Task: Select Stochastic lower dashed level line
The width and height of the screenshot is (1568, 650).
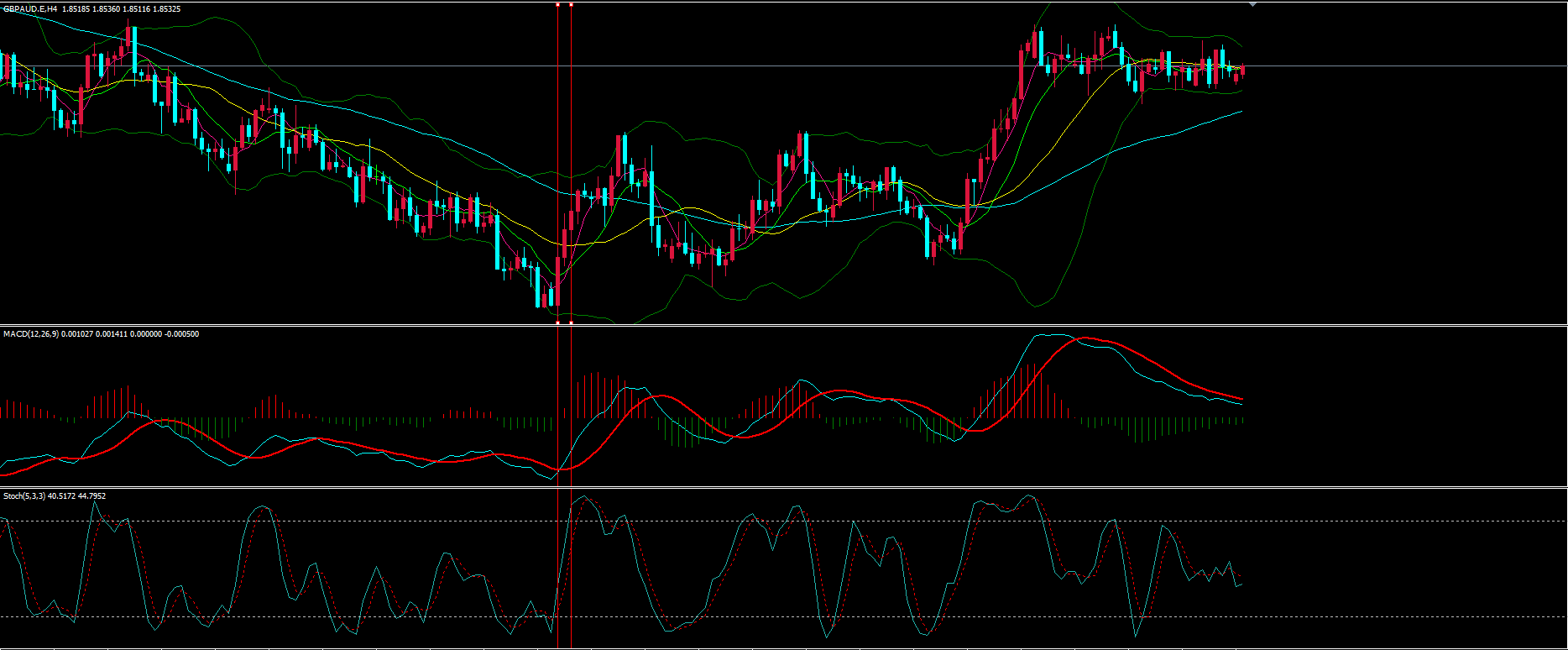Action: click(x=839, y=617)
